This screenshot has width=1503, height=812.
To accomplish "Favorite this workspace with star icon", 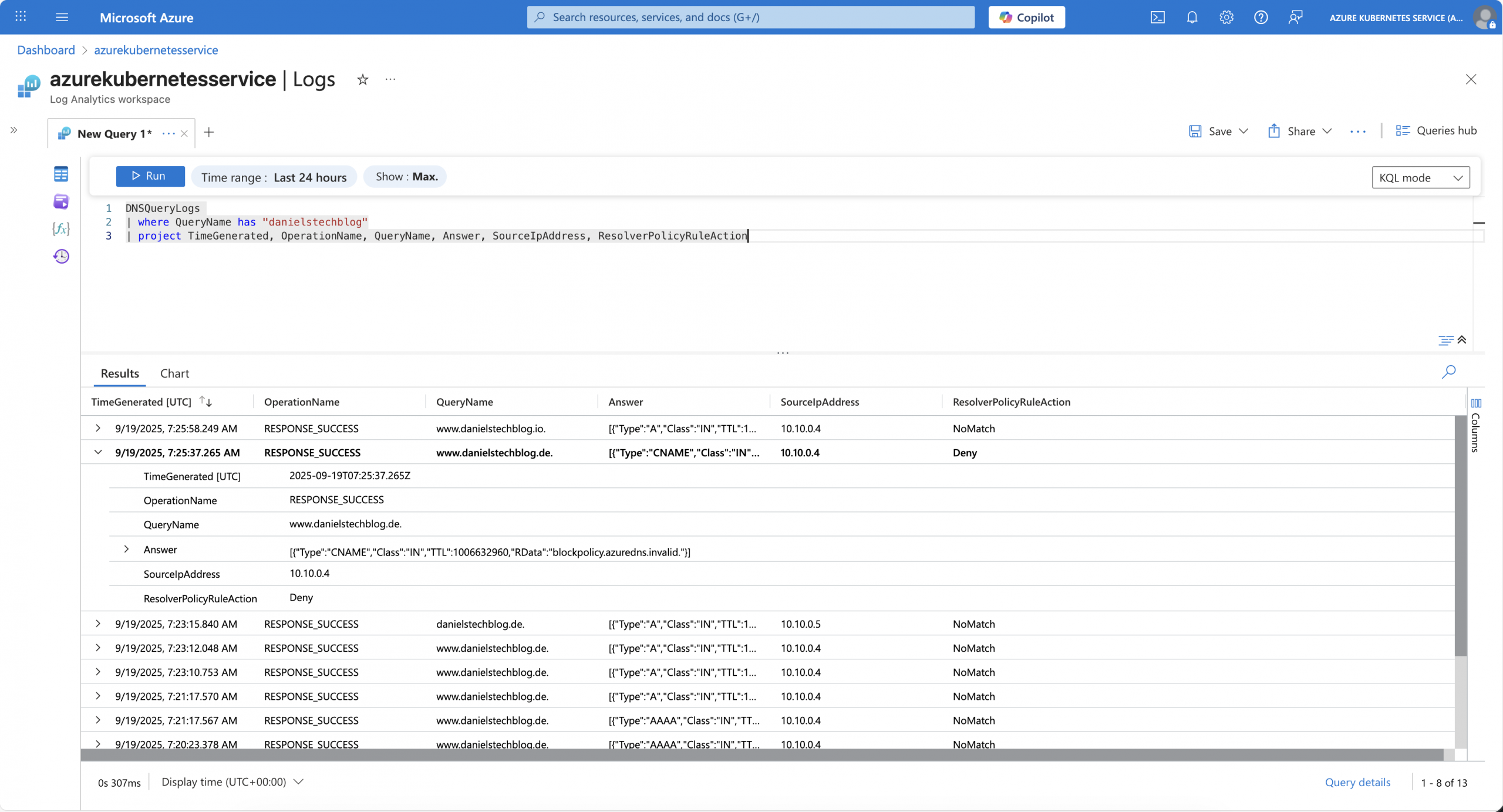I will pos(363,79).
